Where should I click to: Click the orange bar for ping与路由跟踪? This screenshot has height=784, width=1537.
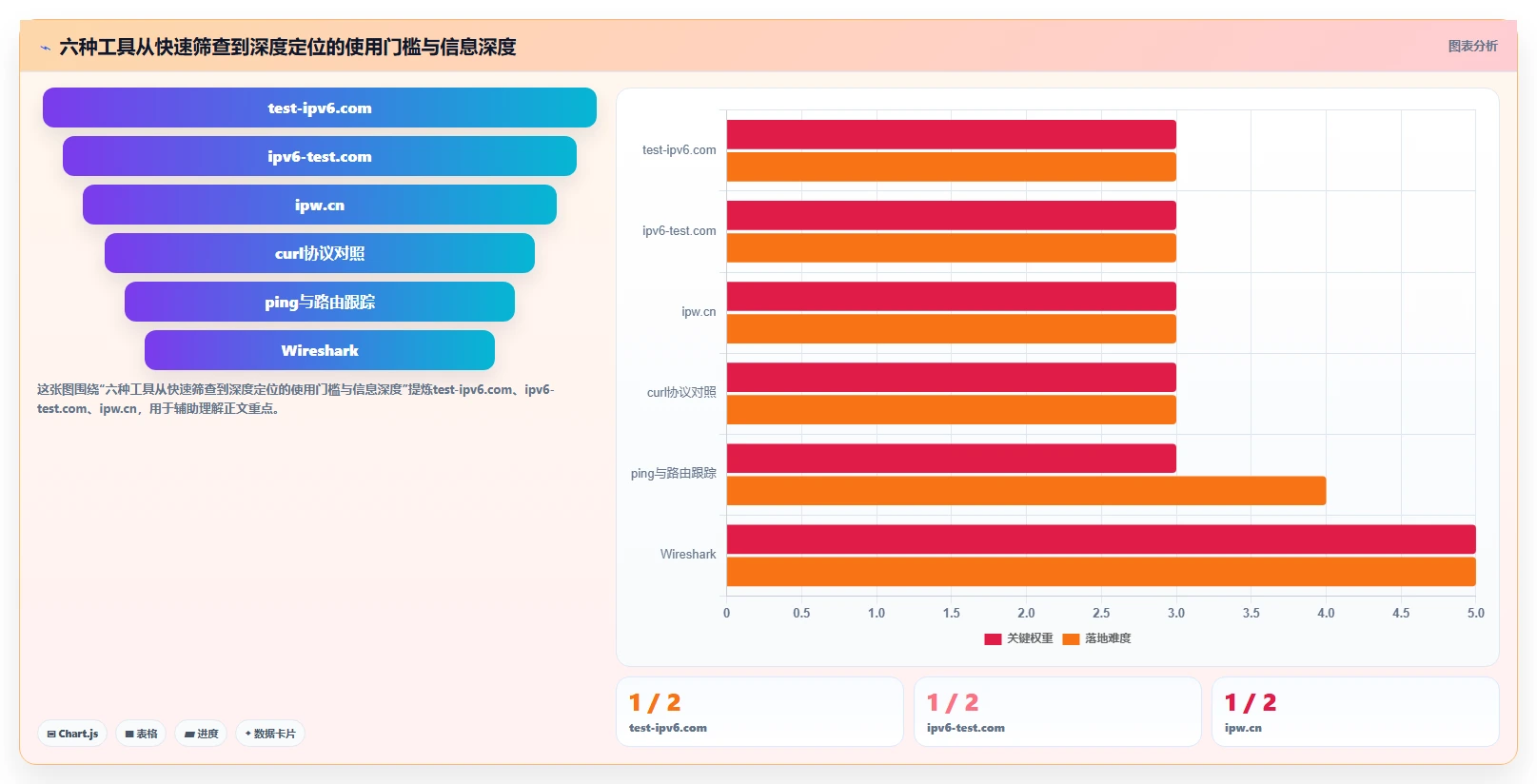point(1026,490)
